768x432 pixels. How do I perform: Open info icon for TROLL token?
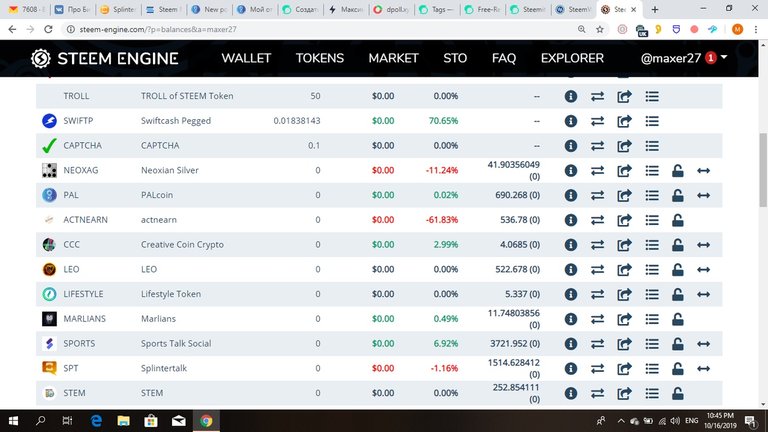(571, 96)
